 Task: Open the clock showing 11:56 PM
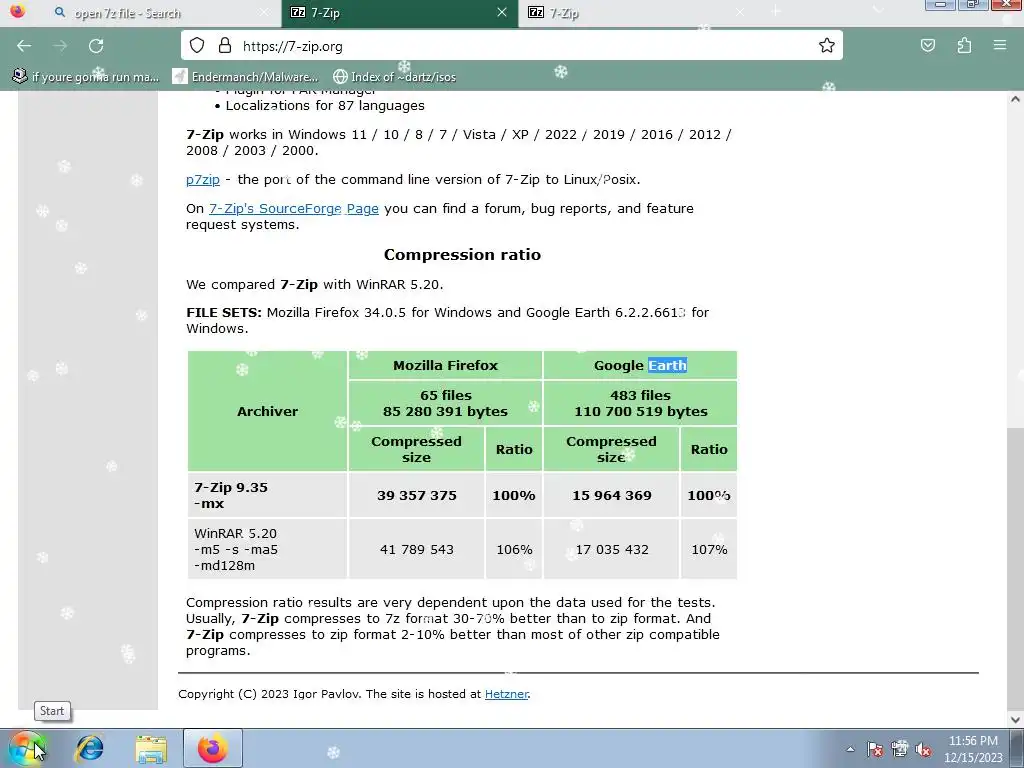[x=973, y=748]
